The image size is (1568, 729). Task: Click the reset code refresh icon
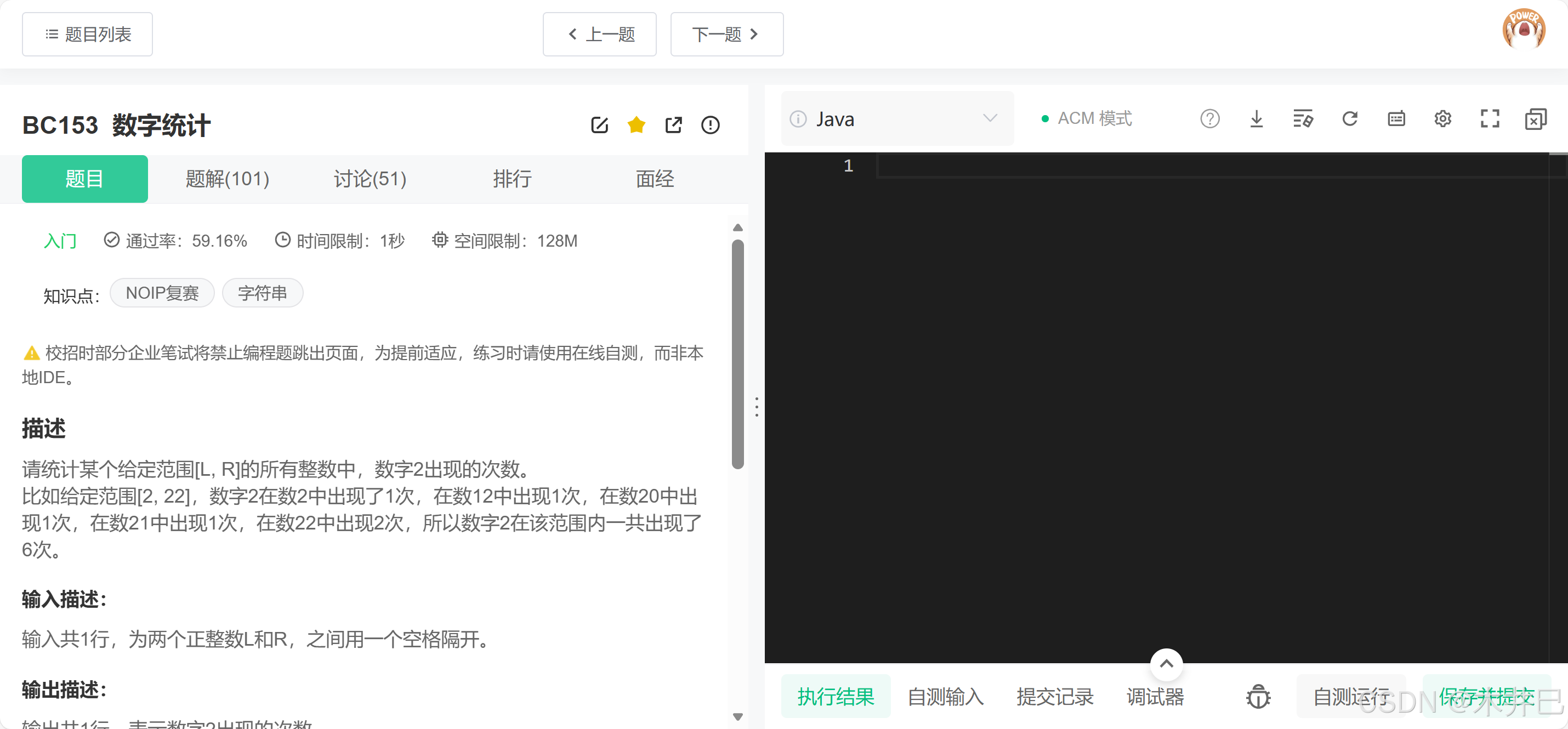click(1349, 118)
